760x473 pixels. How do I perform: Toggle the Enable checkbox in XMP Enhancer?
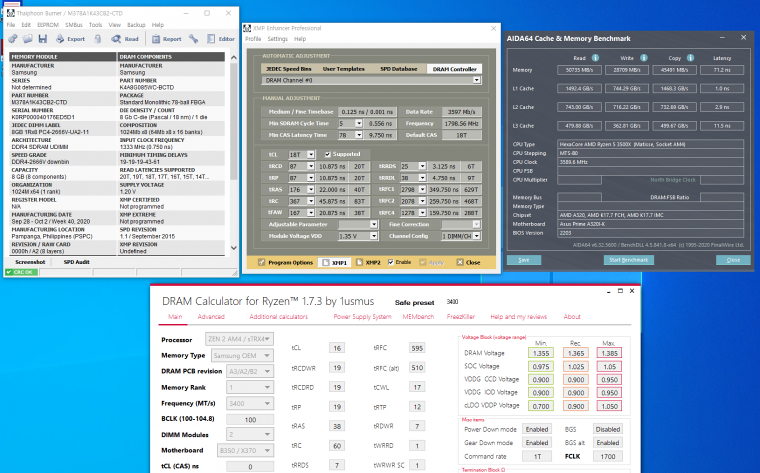point(391,262)
